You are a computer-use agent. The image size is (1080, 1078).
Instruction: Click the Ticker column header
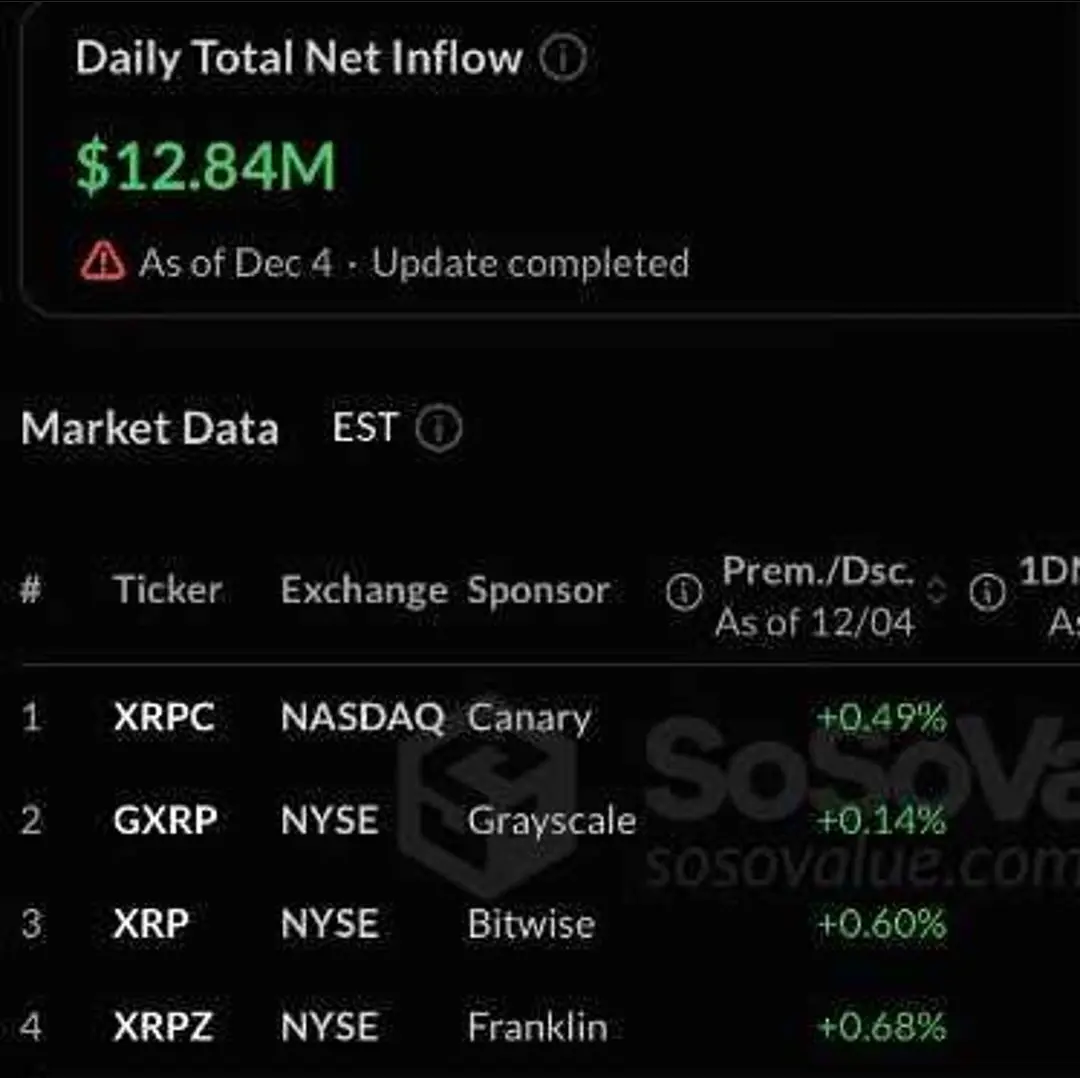coord(167,590)
